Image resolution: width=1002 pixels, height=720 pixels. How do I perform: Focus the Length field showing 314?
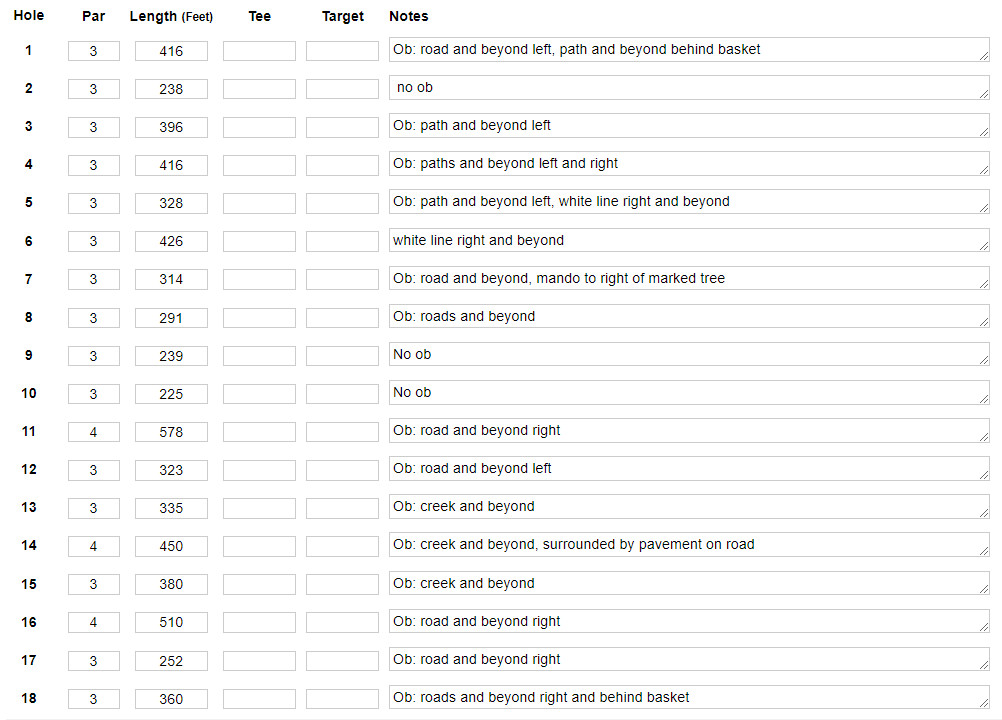[171, 280]
